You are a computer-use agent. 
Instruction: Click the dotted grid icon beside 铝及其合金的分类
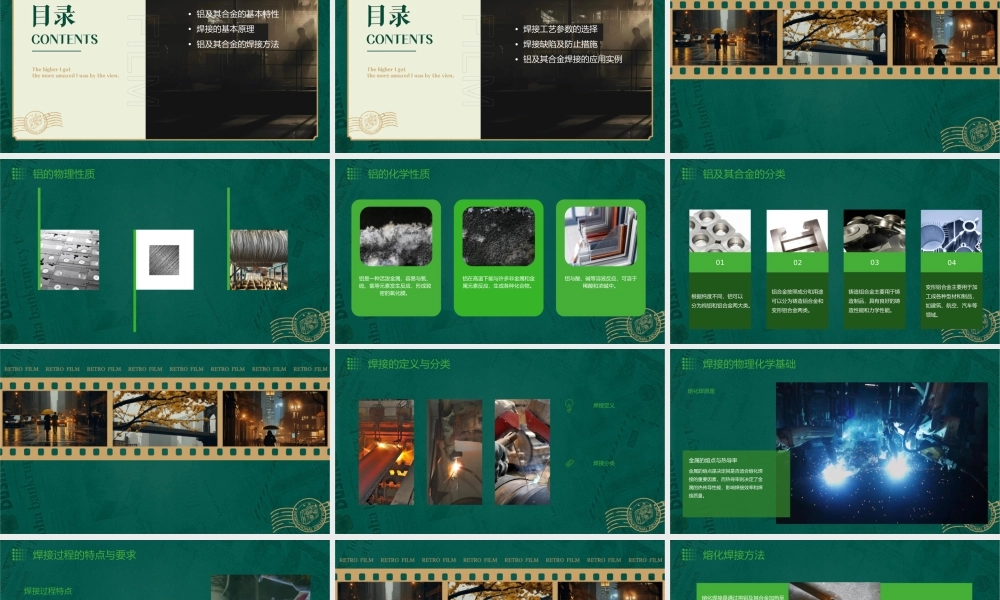[x=688, y=174]
